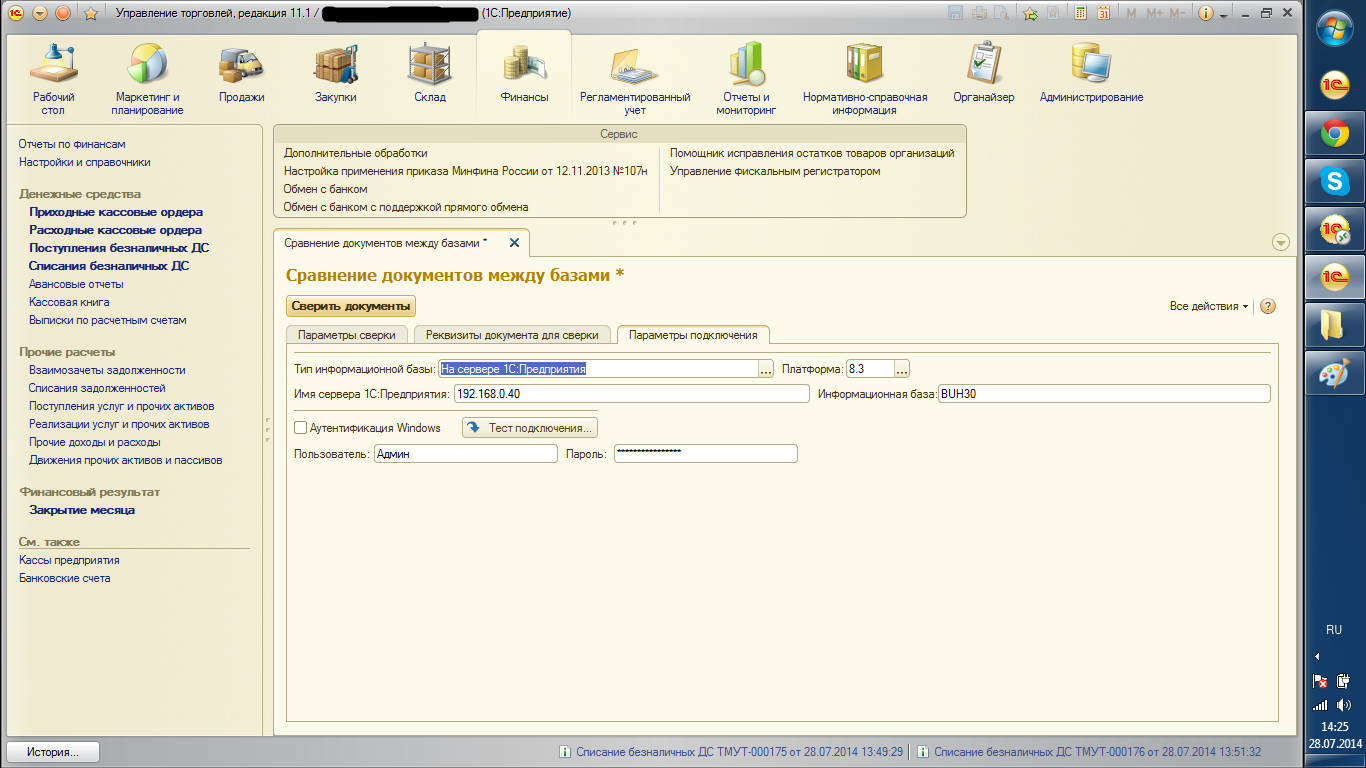Open Кассовая книга link

pyautogui.click(x=69, y=302)
